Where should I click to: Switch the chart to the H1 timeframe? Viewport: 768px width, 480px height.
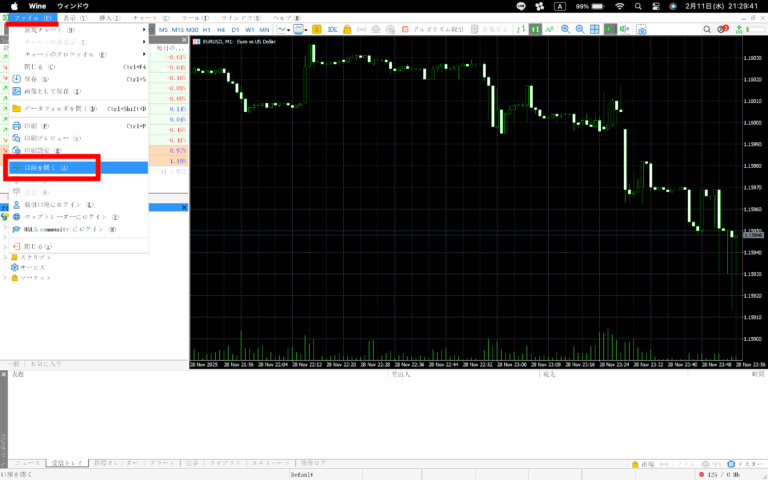[207, 30]
